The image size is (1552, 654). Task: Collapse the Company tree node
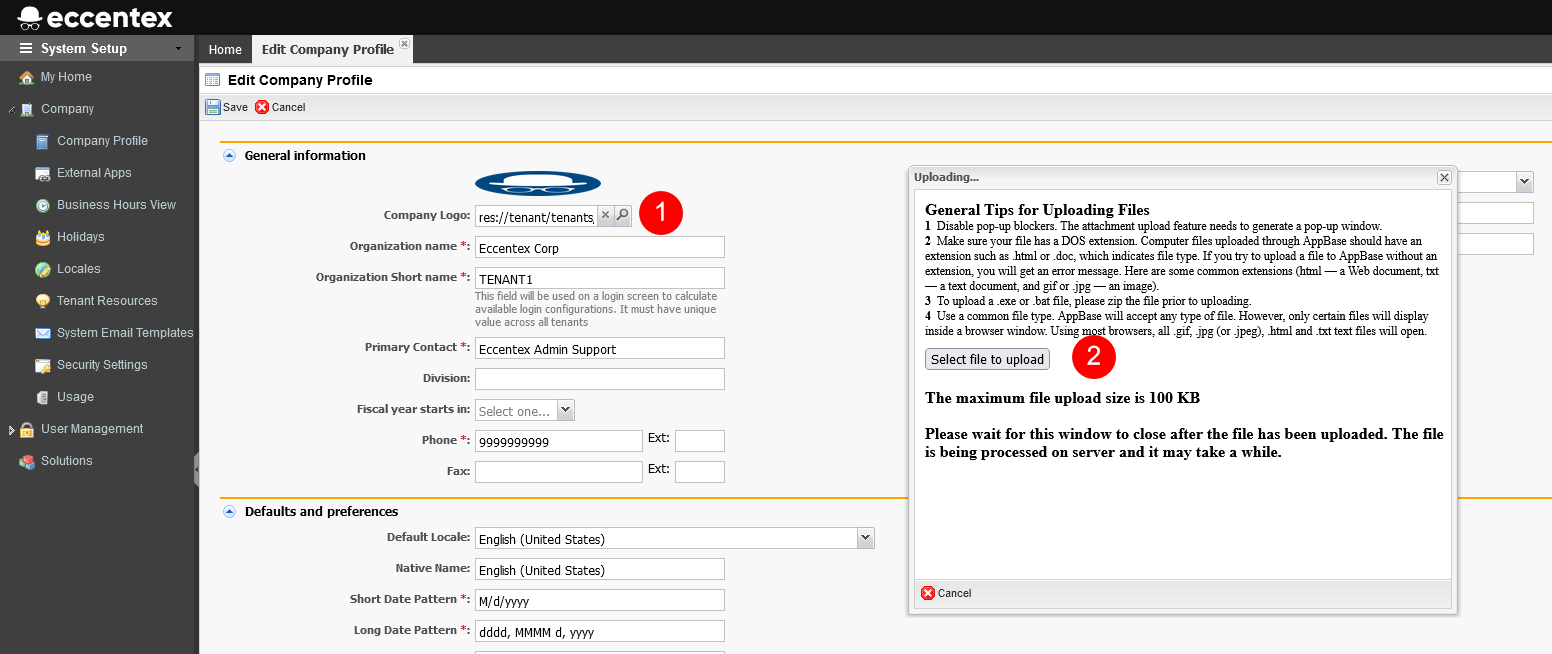coord(11,110)
